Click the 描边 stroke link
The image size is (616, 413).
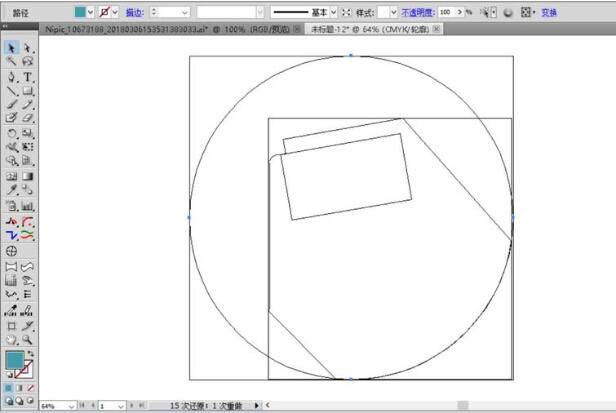(134, 13)
